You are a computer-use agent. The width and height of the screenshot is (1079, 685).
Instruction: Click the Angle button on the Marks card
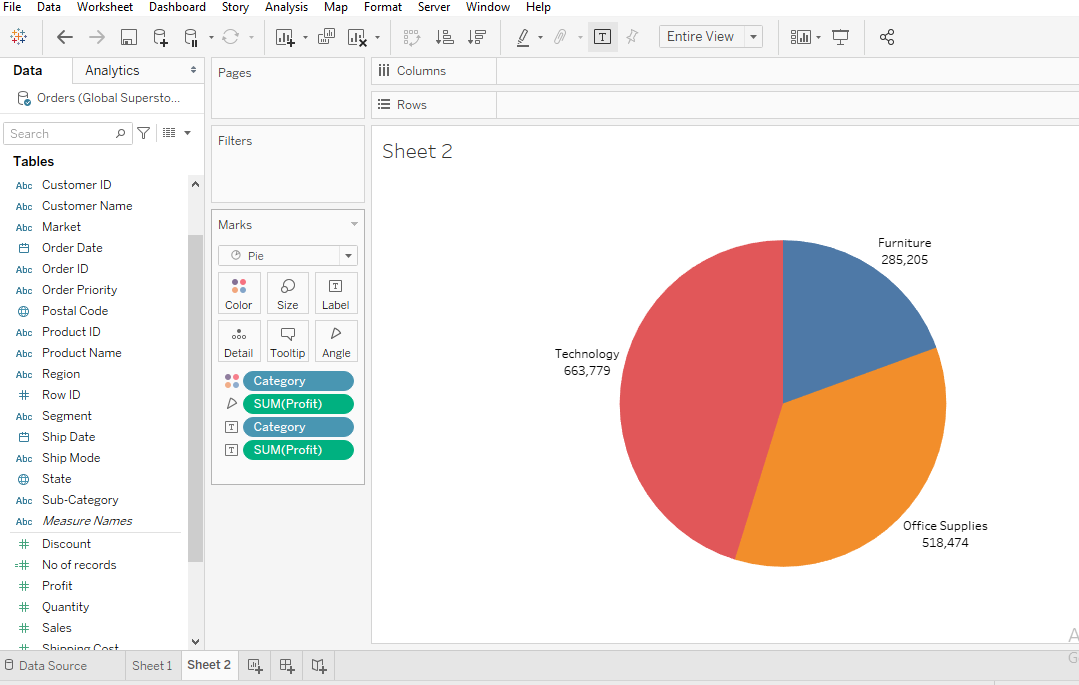click(x=336, y=341)
